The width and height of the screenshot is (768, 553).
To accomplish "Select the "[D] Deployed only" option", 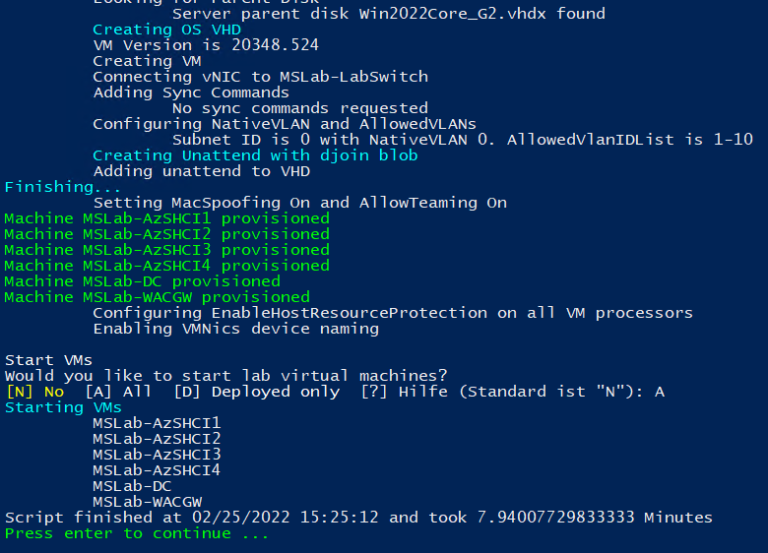I will (x=256, y=392).
